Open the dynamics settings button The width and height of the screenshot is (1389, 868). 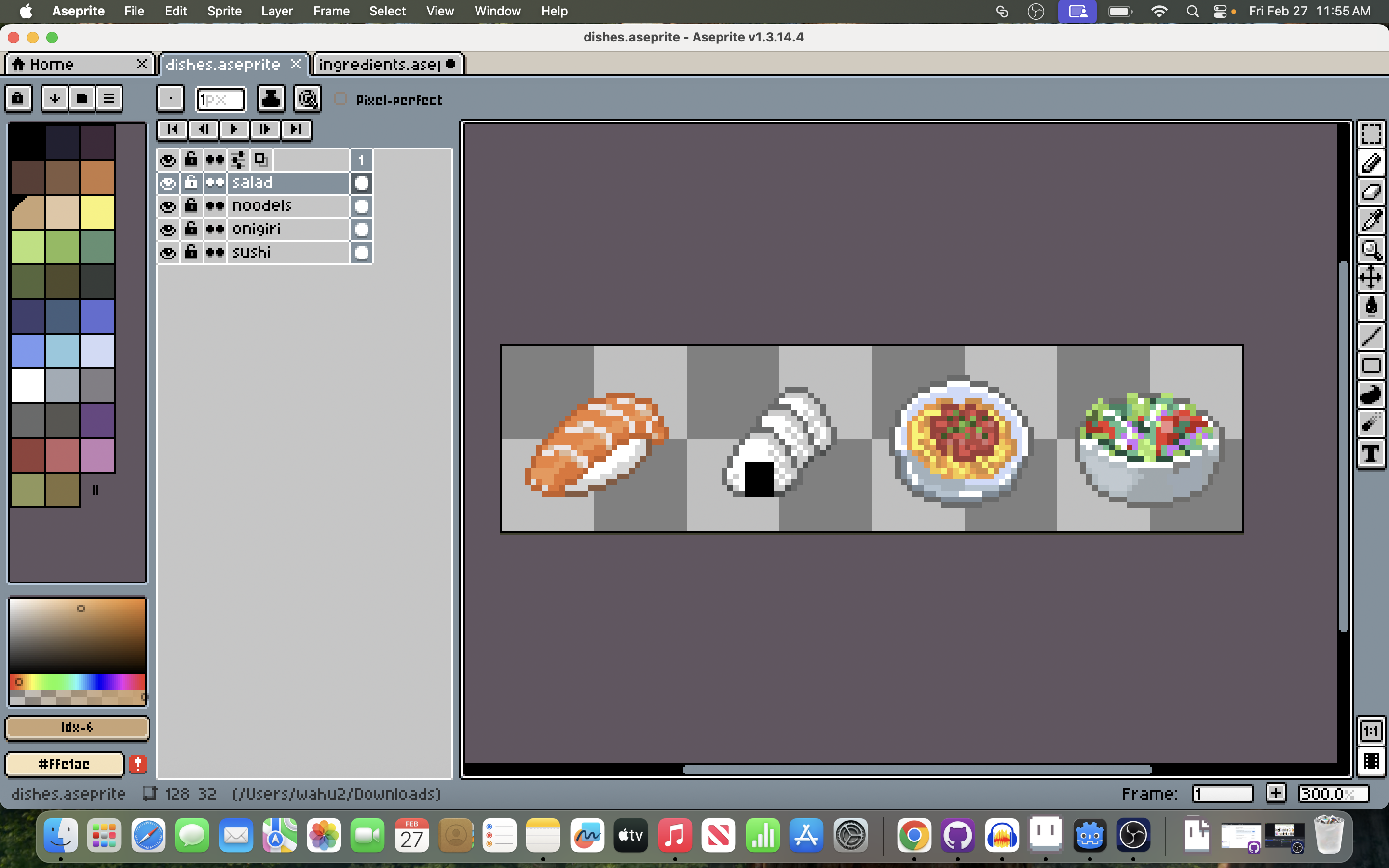[x=308, y=99]
